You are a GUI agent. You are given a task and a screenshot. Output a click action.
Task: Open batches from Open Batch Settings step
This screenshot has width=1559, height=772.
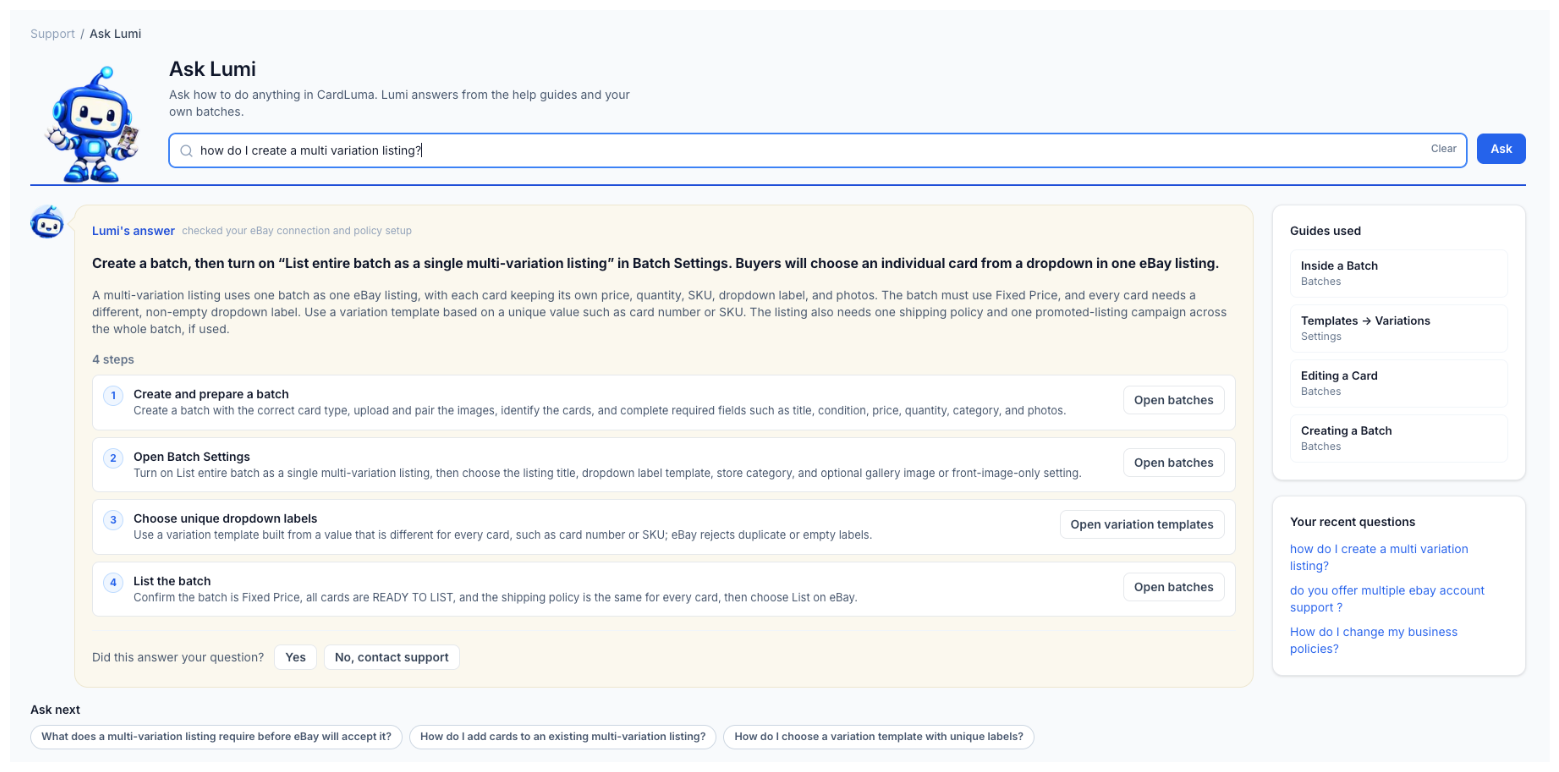(x=1174, y=462)
